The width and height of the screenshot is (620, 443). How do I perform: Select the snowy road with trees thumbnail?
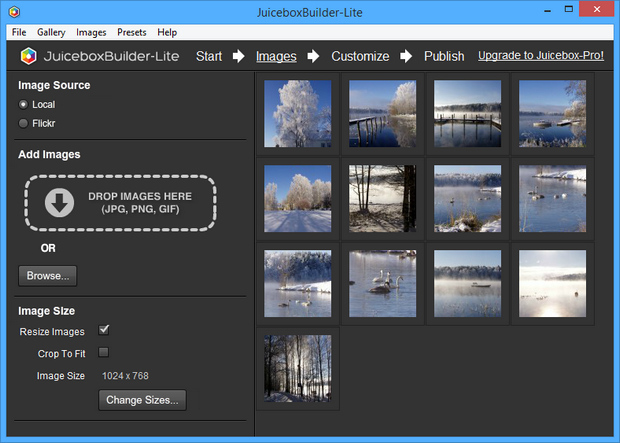(298, 199)
